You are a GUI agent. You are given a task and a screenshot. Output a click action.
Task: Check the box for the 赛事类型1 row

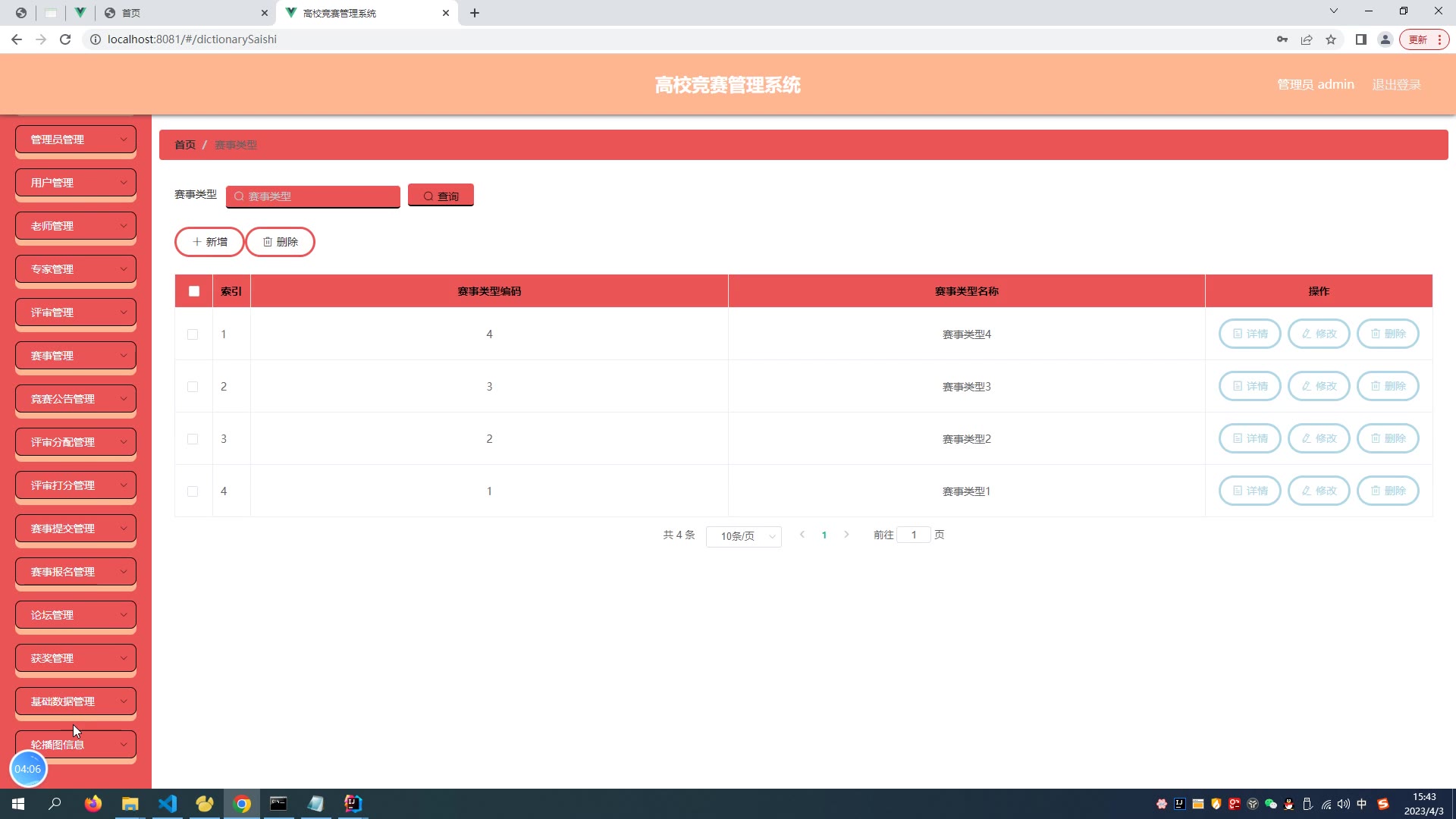(x=193, y=491)
